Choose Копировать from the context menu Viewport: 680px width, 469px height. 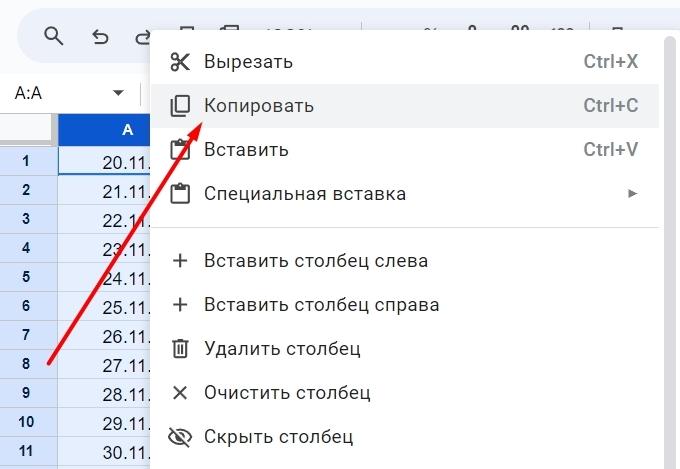[x=259, y=106]
